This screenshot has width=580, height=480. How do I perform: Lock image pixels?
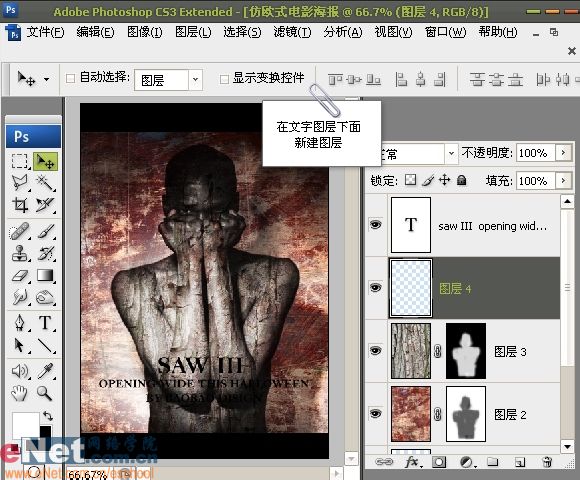(x=428, y=180)
